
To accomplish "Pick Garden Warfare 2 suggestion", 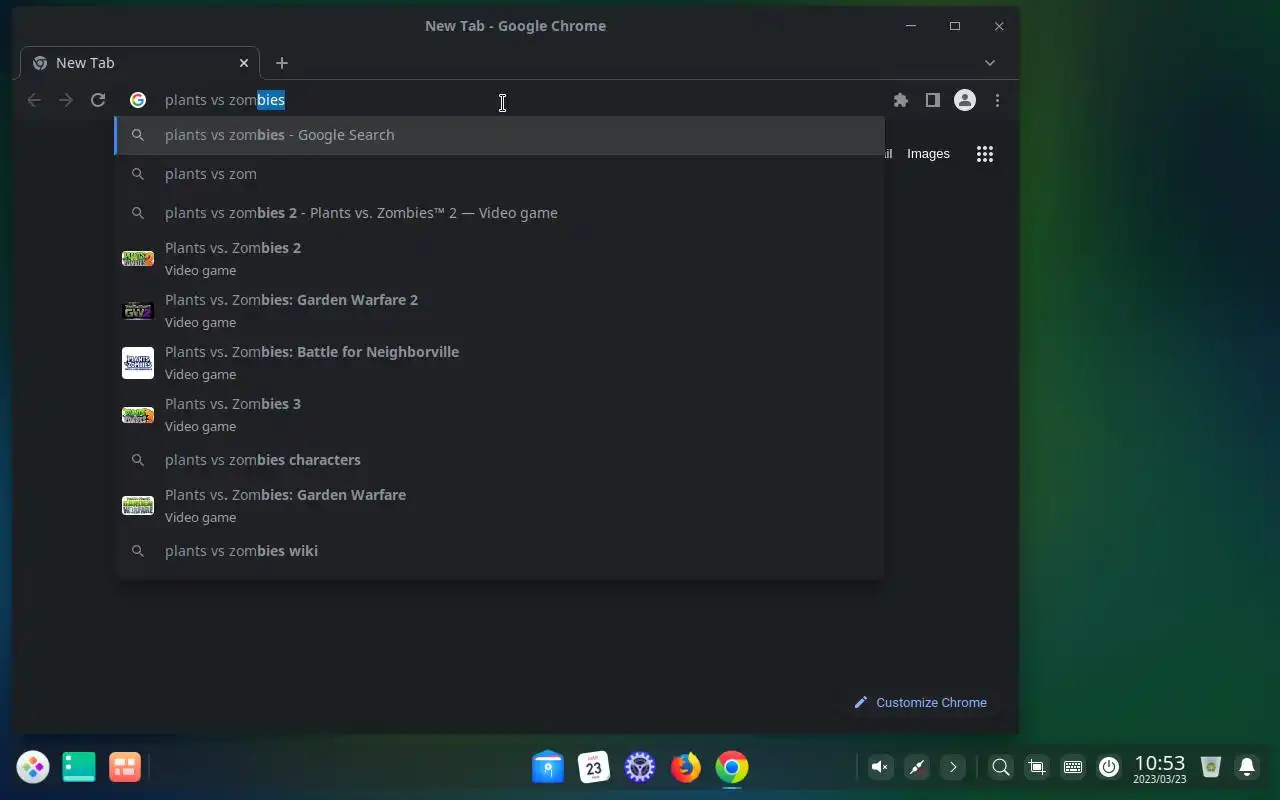I will [500, 310].
